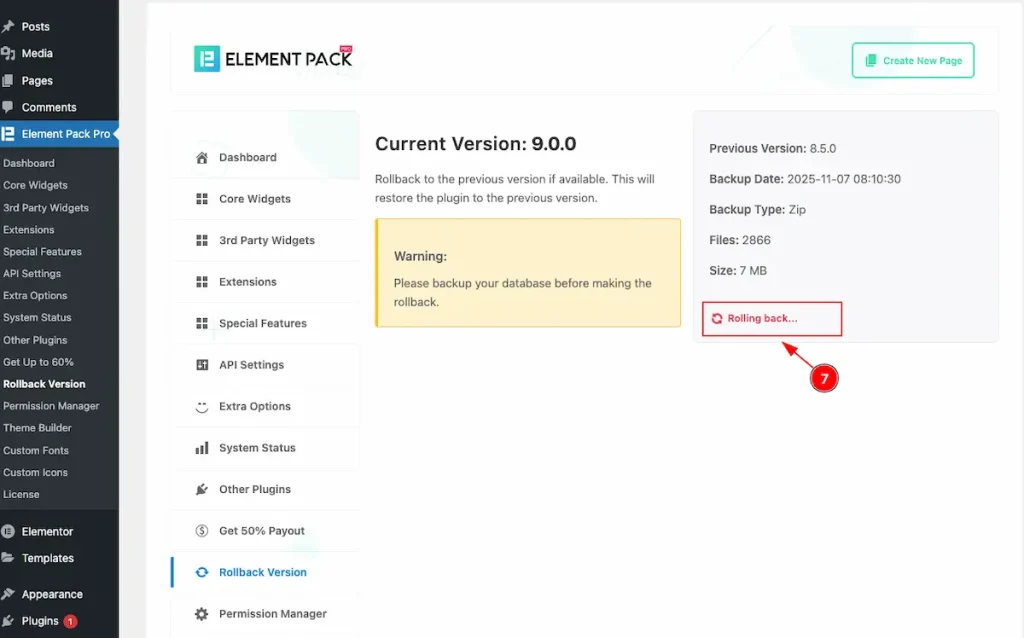
Task: Click the Permission Manager gear icon
Action: point(202,614)
